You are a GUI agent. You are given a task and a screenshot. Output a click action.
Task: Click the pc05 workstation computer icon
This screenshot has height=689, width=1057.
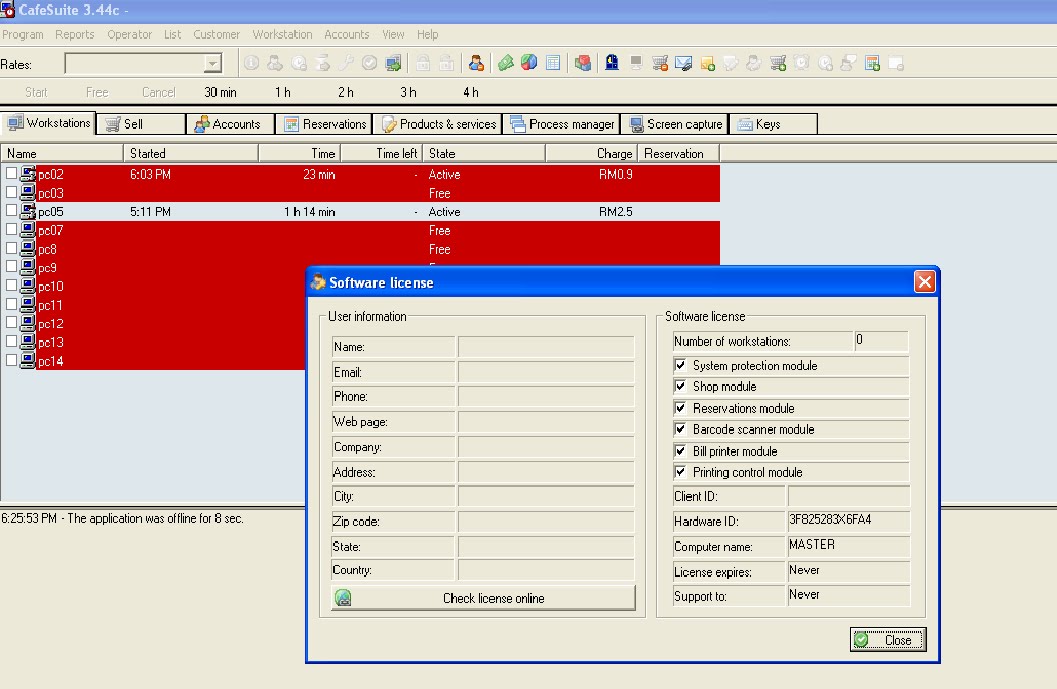(x=28, y=211)
